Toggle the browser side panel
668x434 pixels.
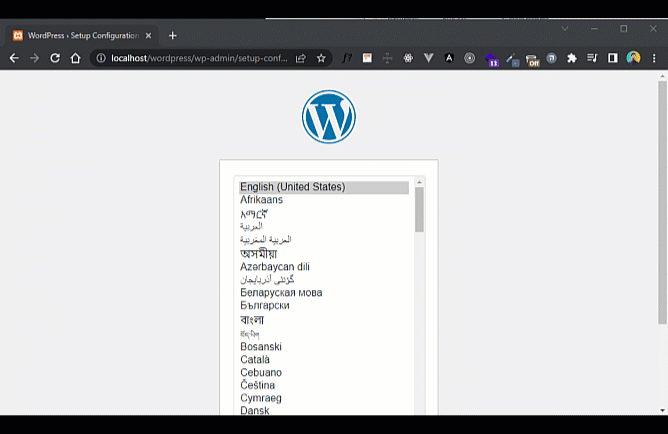pyautogui.click(x=613, y=58)
